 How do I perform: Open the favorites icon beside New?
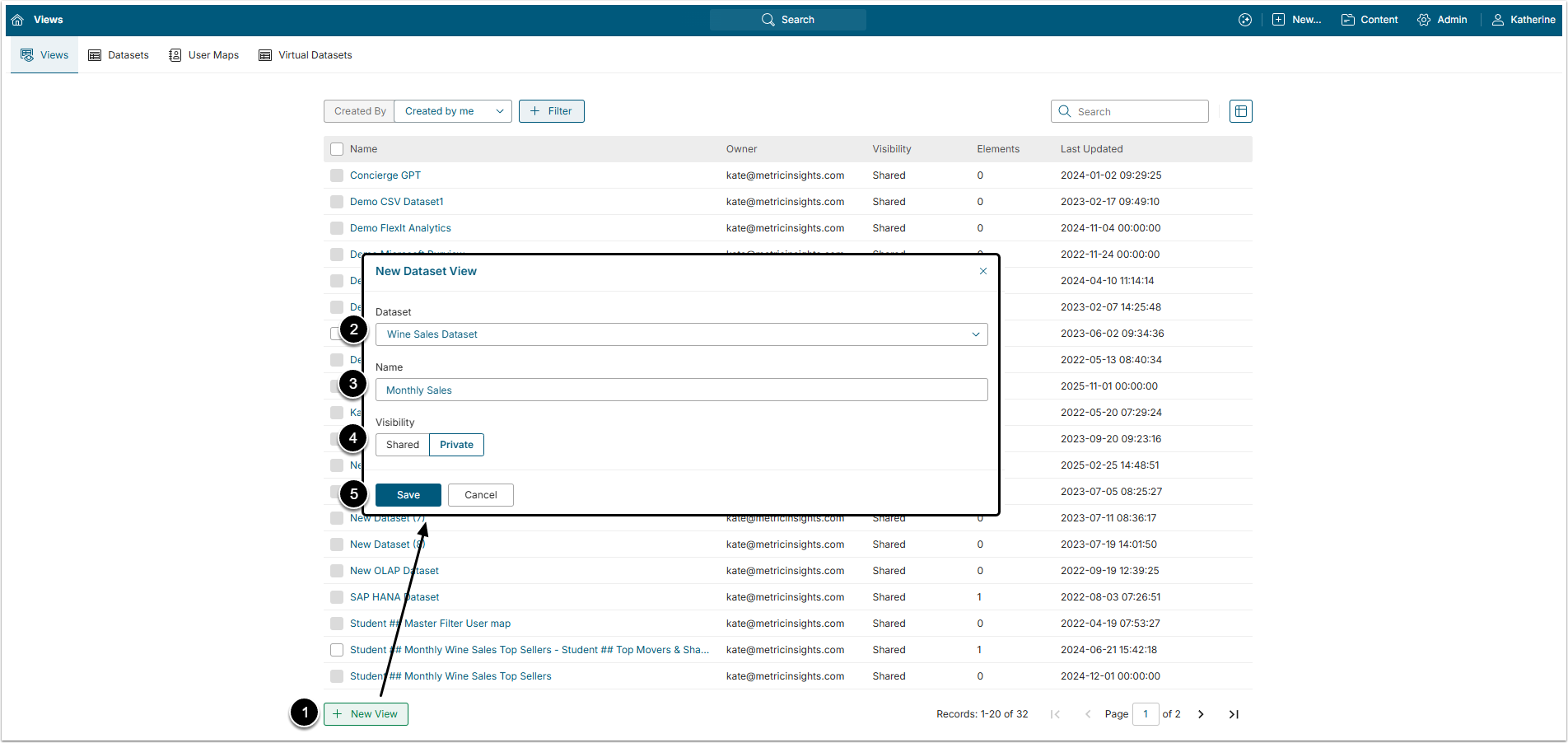point(1244,20)
